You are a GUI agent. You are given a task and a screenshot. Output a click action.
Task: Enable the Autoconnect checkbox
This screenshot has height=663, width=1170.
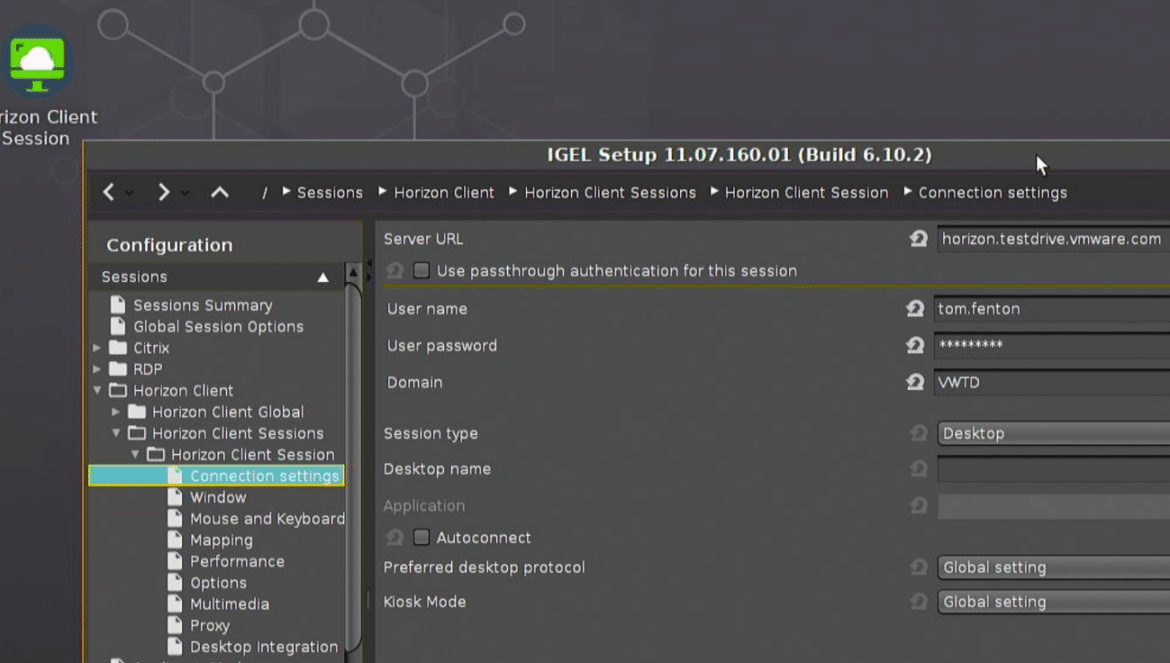422,537
